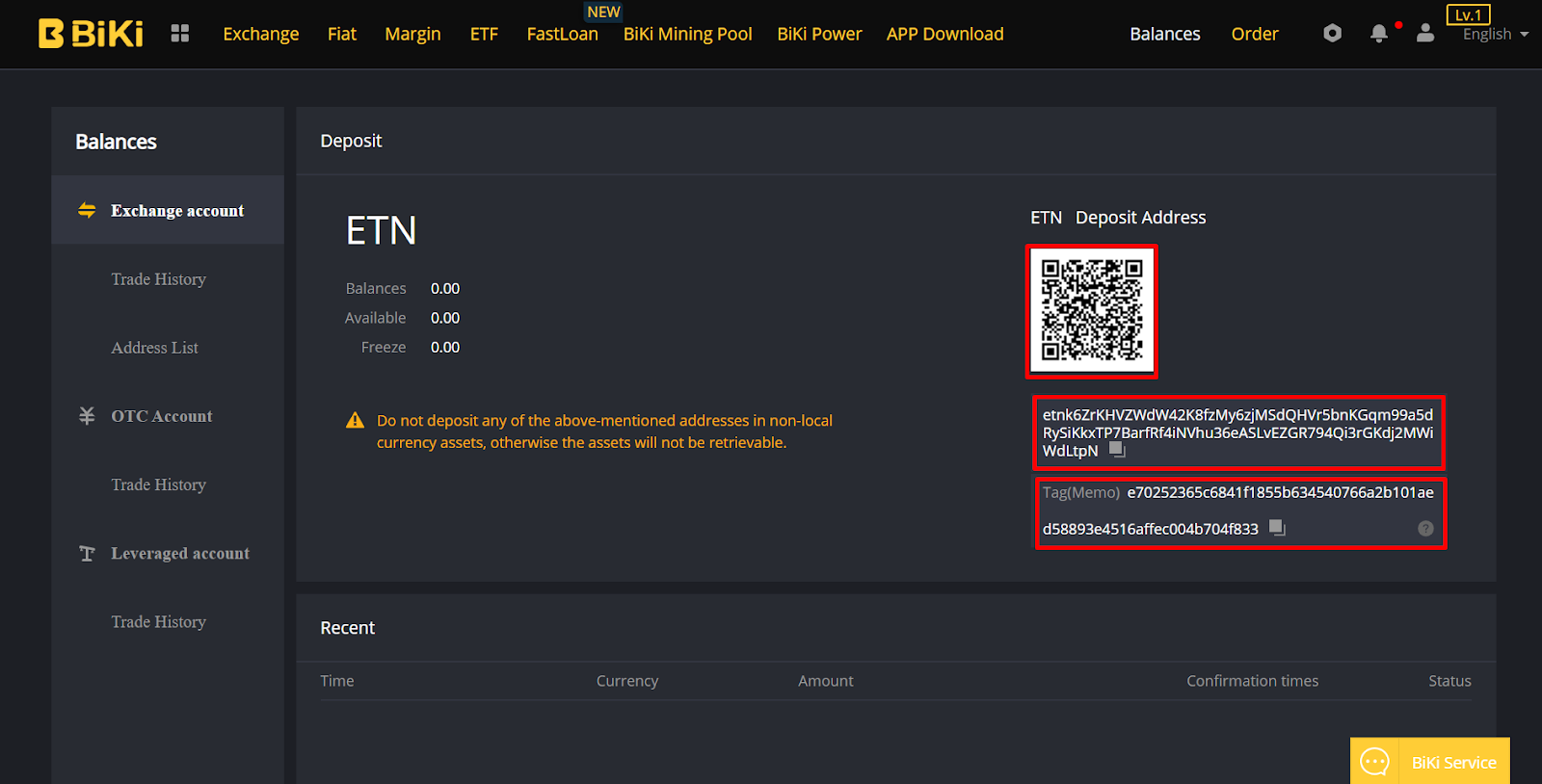Screen dimensions: 1542x784
Task: Open the apps grid menu icon
Action: click(180, 34)
